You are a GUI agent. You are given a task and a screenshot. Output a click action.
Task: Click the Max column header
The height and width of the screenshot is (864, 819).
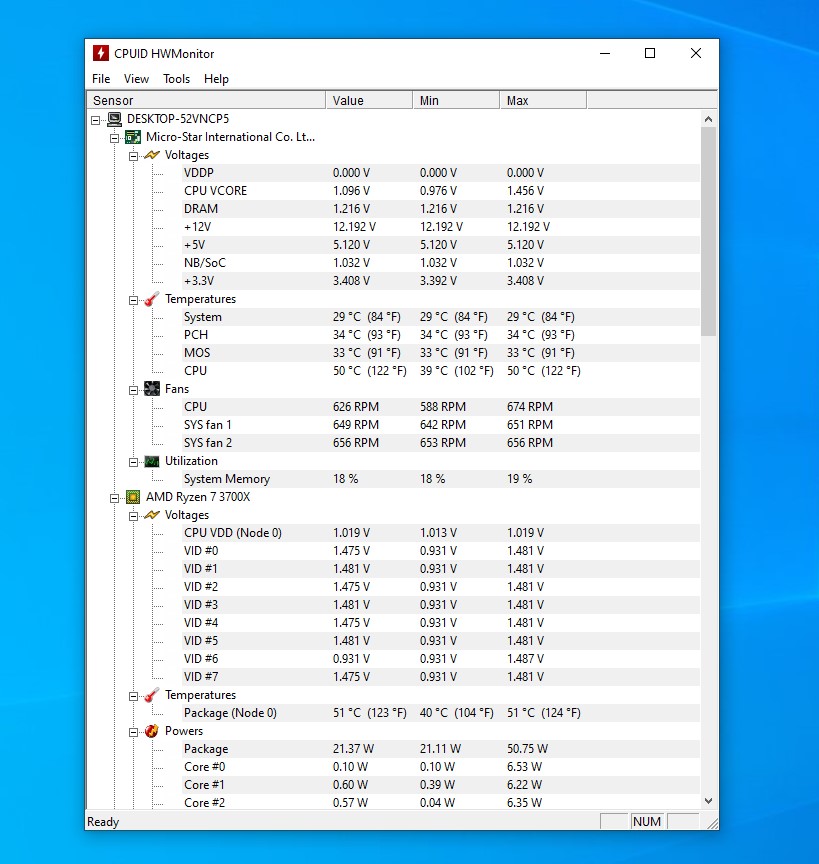[543, 100]
